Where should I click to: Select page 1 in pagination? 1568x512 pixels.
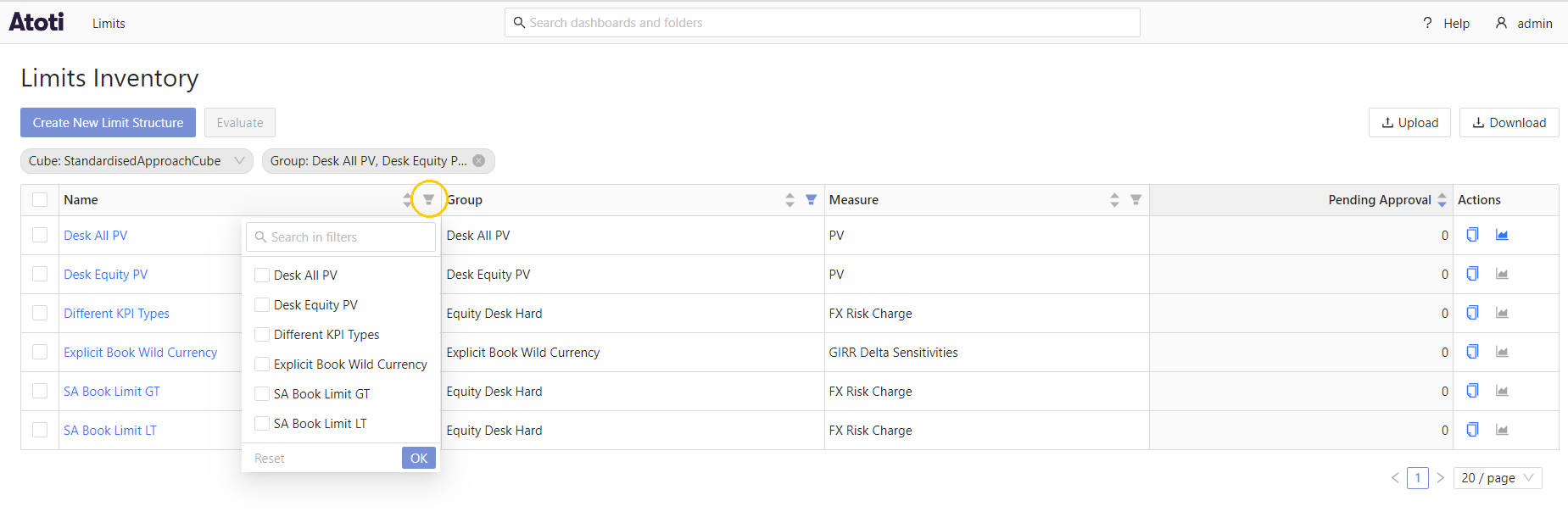click(1418, 478)
